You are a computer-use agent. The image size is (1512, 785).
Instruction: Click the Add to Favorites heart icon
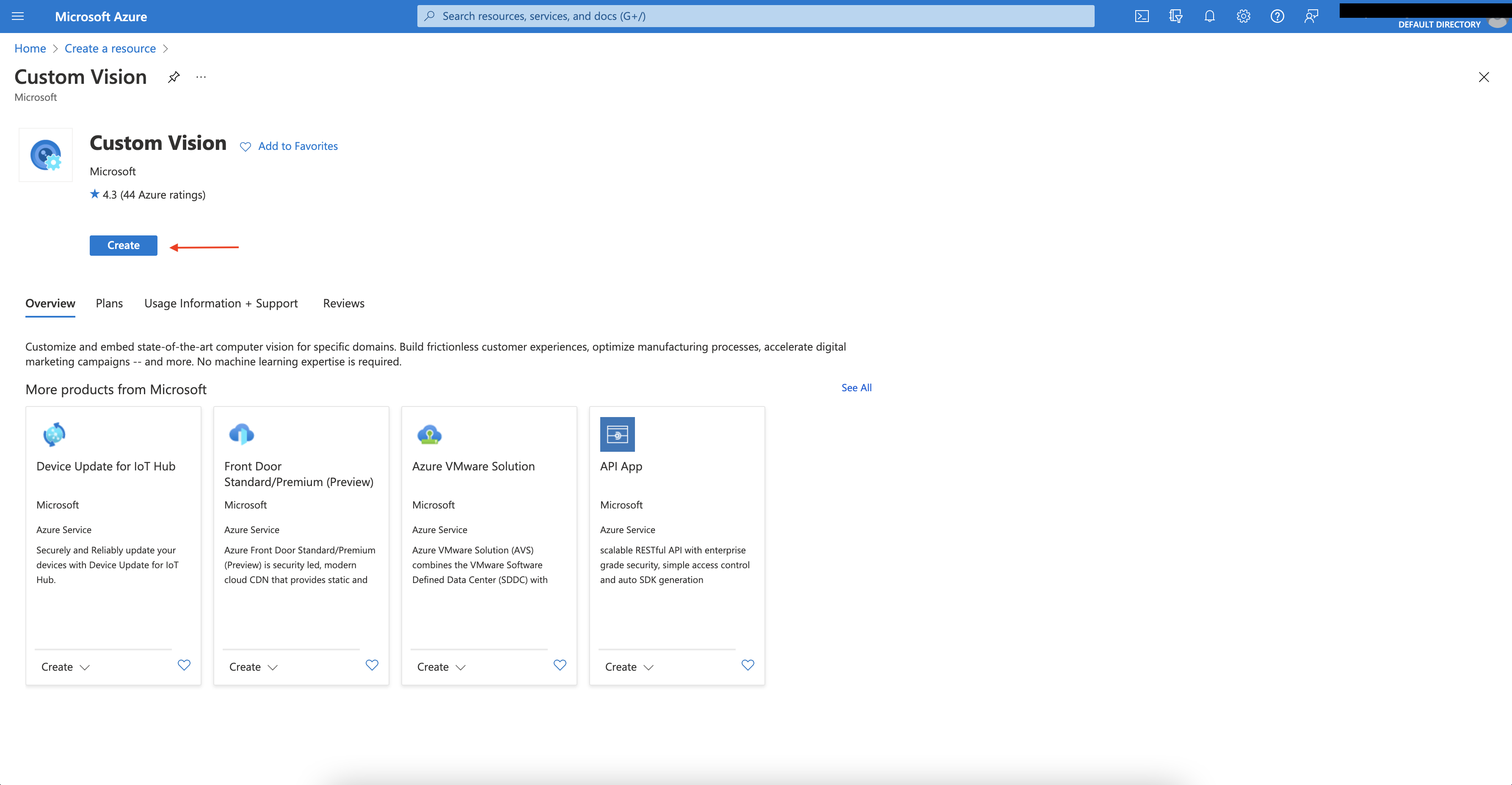[246, 146]
